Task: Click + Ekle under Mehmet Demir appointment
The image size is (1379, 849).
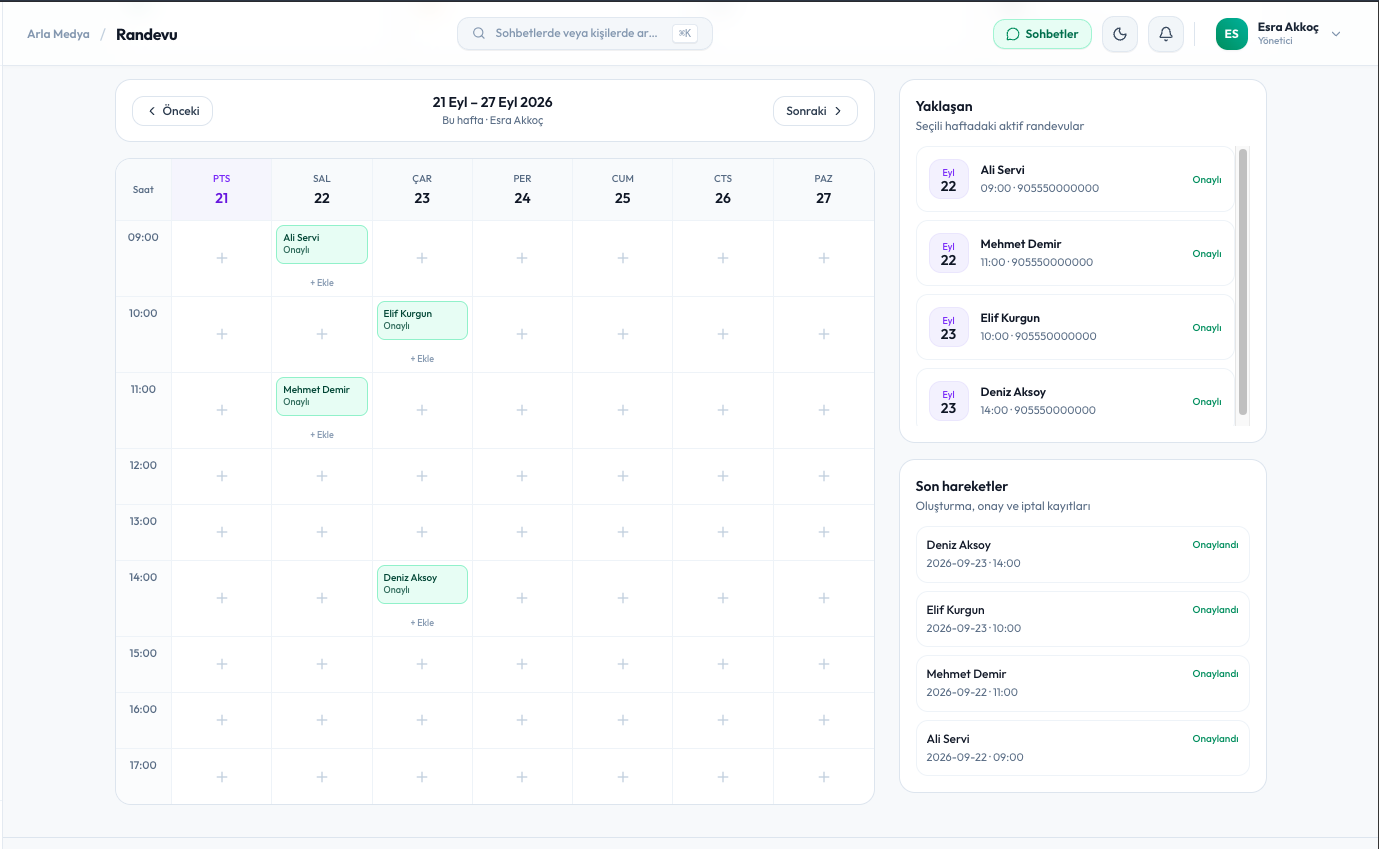Action: point(322,435)
